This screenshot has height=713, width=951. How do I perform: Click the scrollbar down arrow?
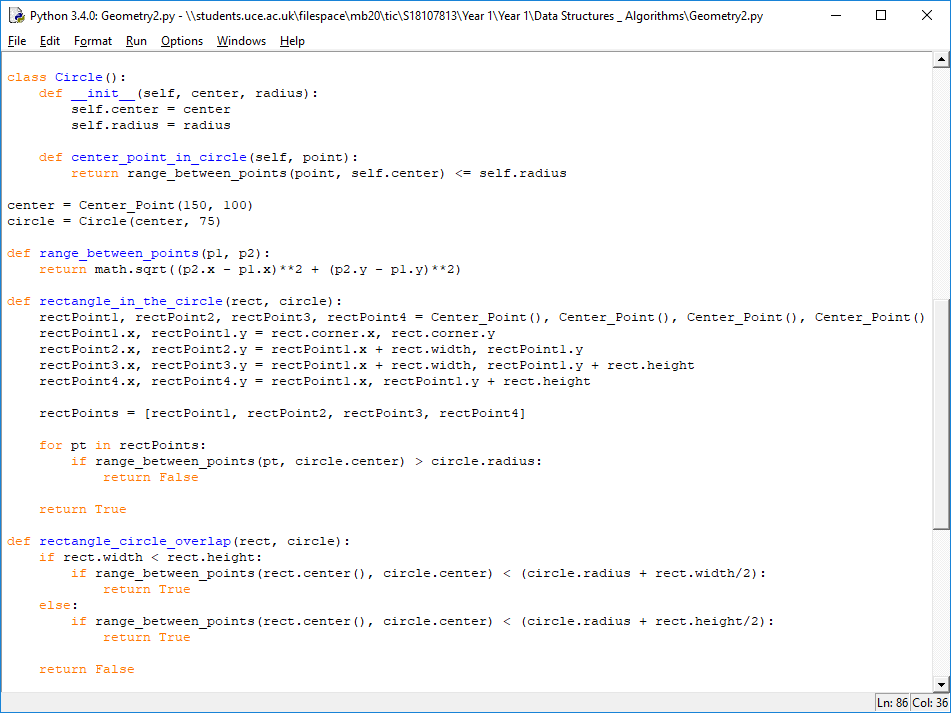[941, 685]
